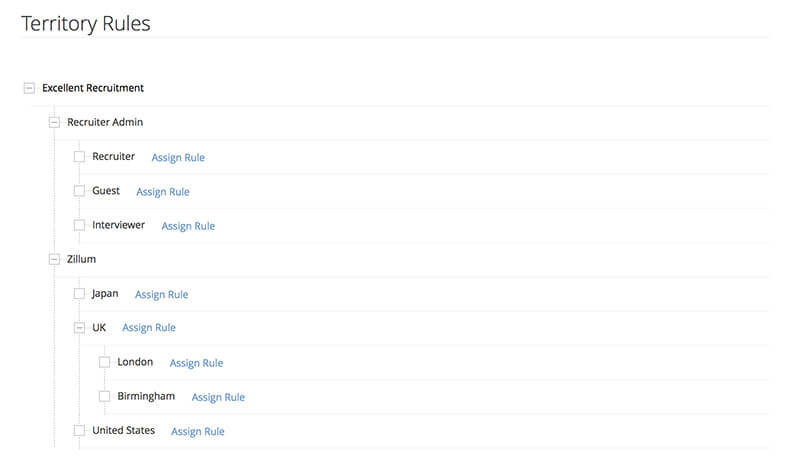800x456 pixels.
Task: Collapse the Recruiter Admin branch
Action: 54,122
